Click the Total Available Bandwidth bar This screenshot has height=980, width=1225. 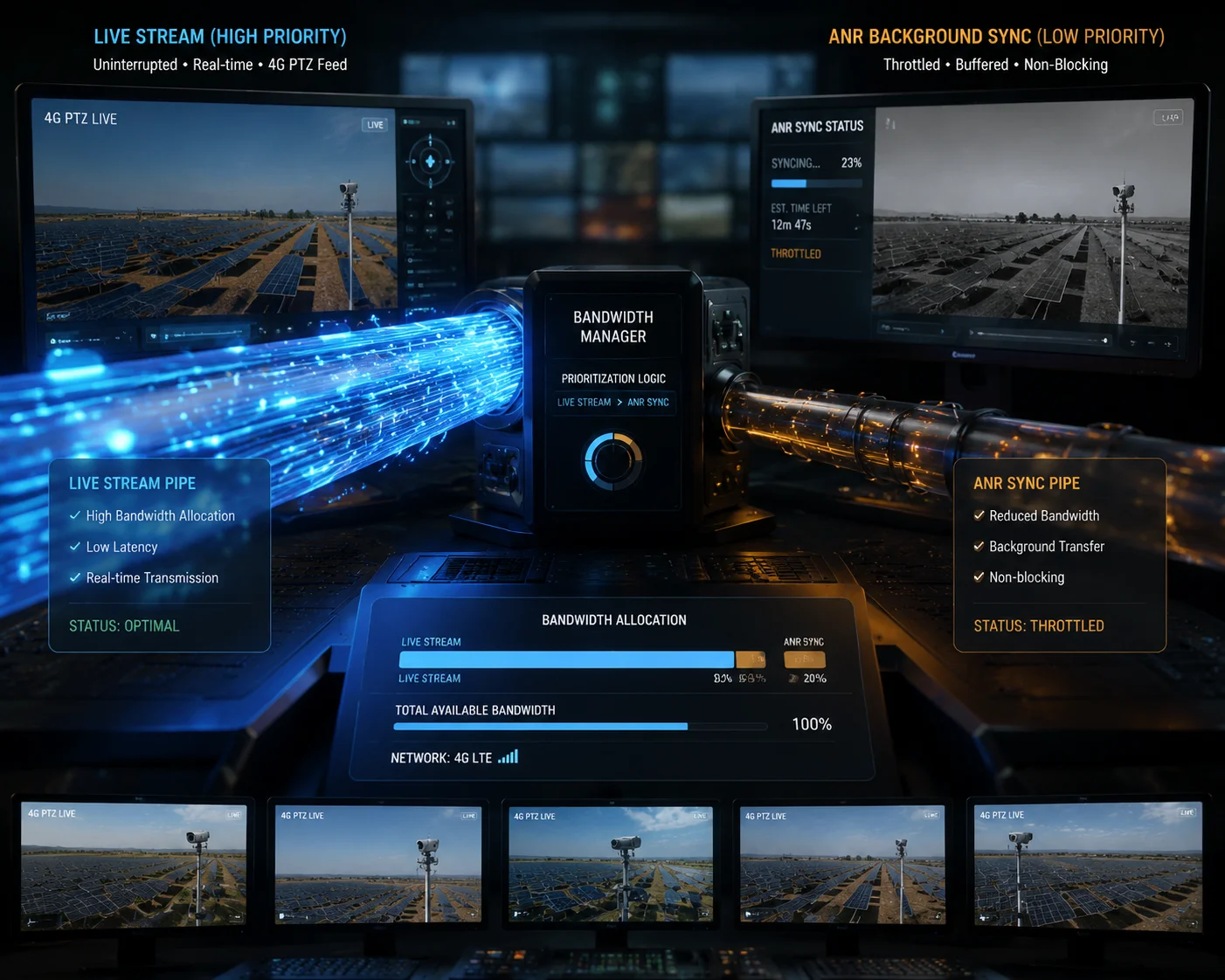tap(580, 726)
